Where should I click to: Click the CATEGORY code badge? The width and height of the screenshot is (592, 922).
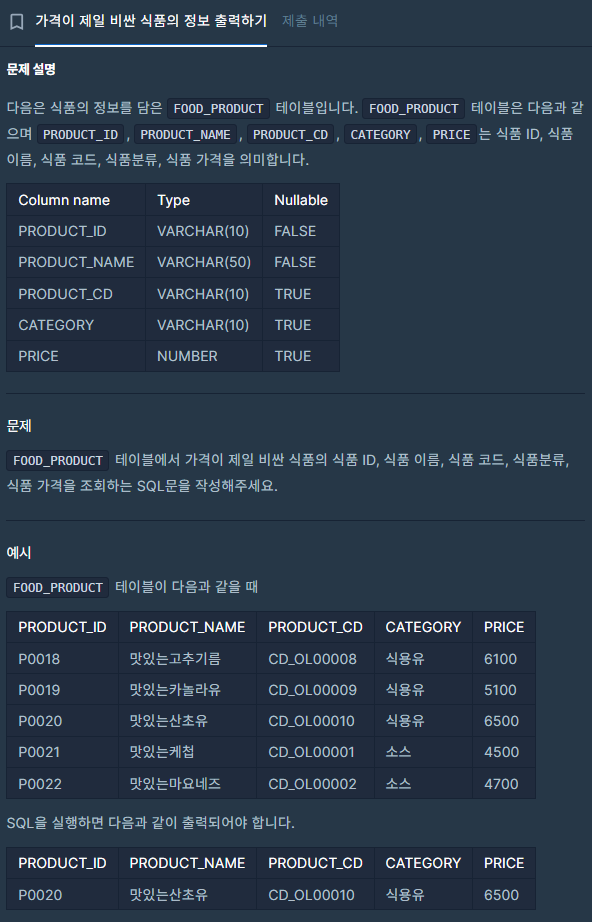click(x=379, y=134)
